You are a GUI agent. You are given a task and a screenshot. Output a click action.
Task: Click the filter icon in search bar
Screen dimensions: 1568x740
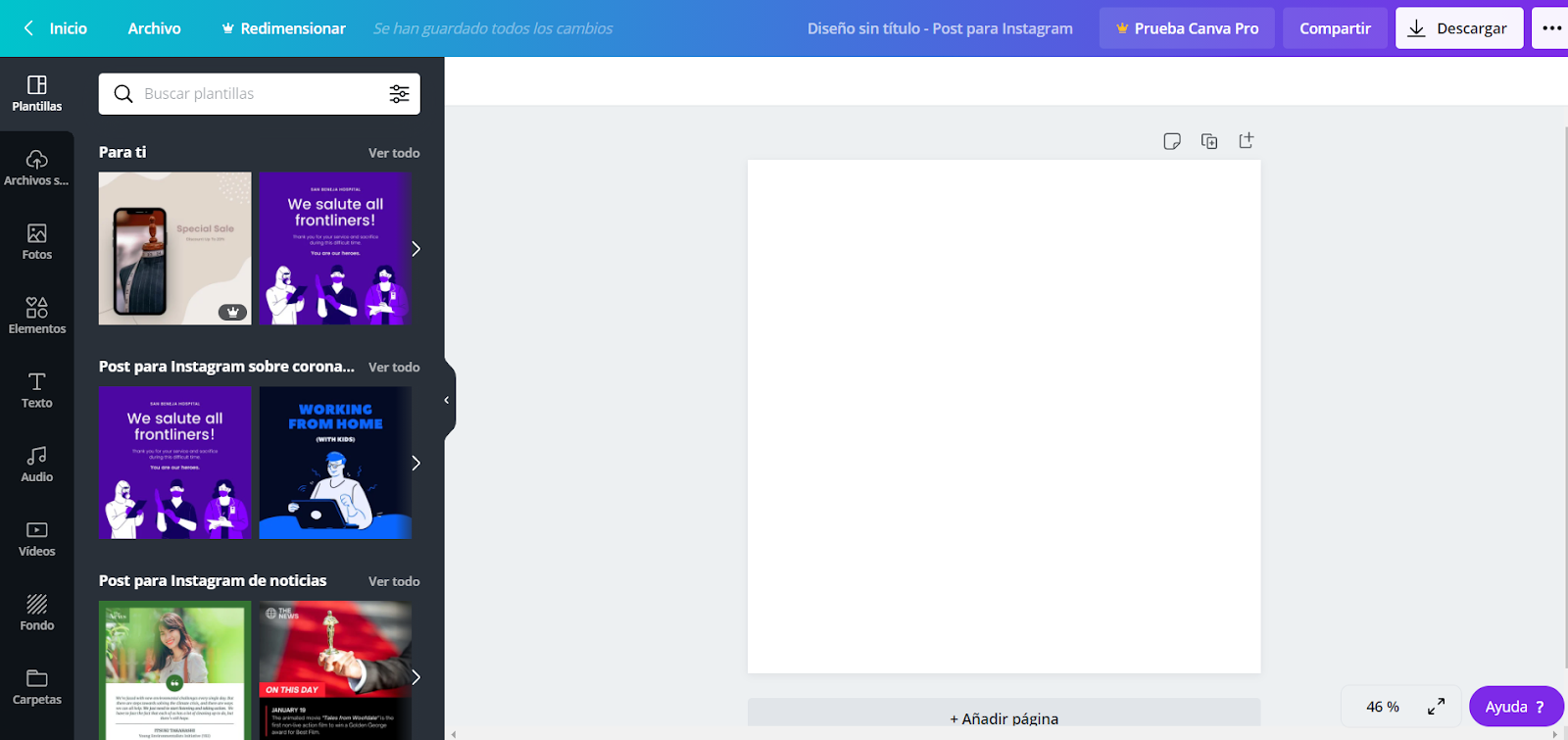pos(399,94)
